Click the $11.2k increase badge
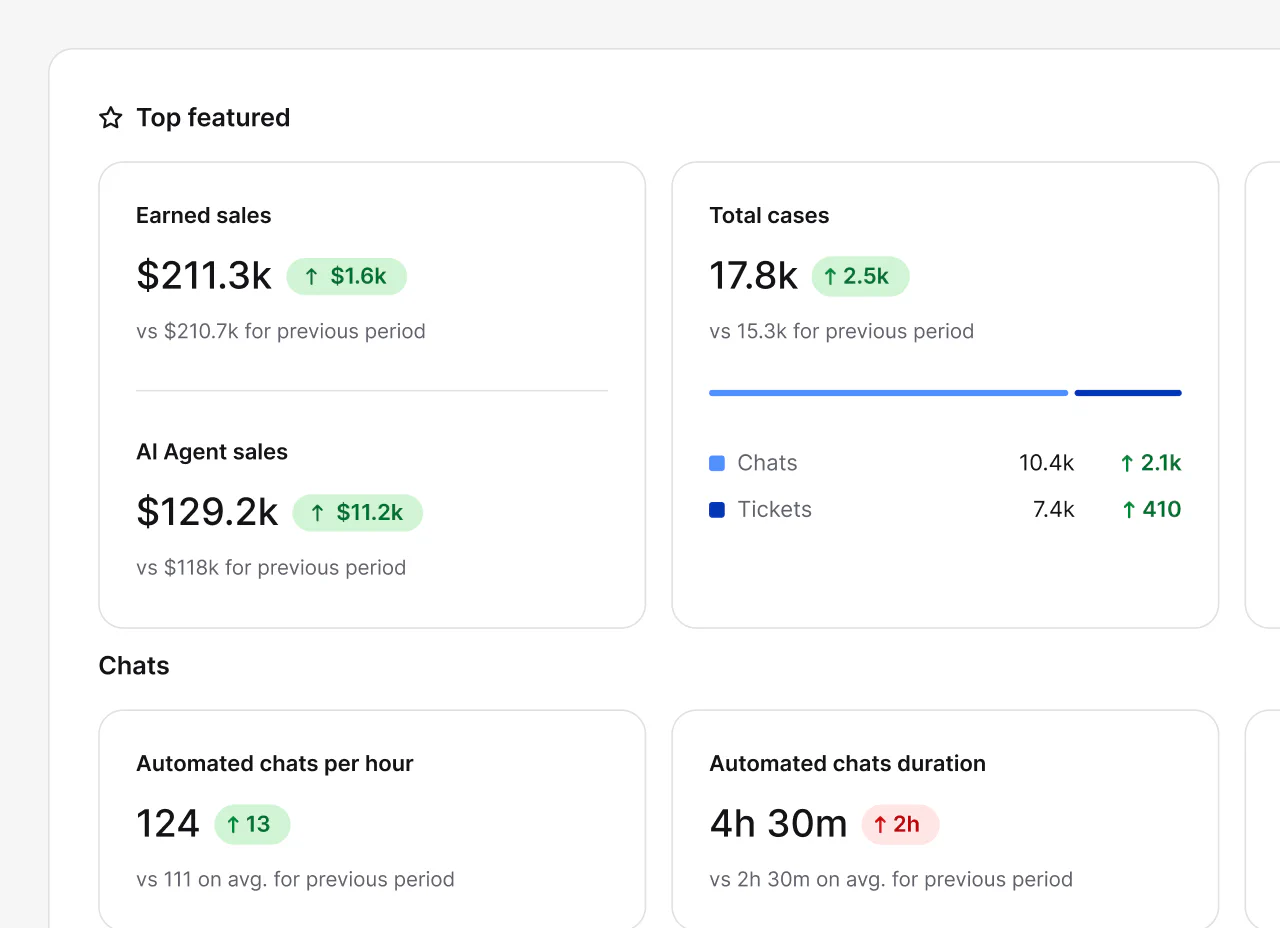 (x=357, y=513)
